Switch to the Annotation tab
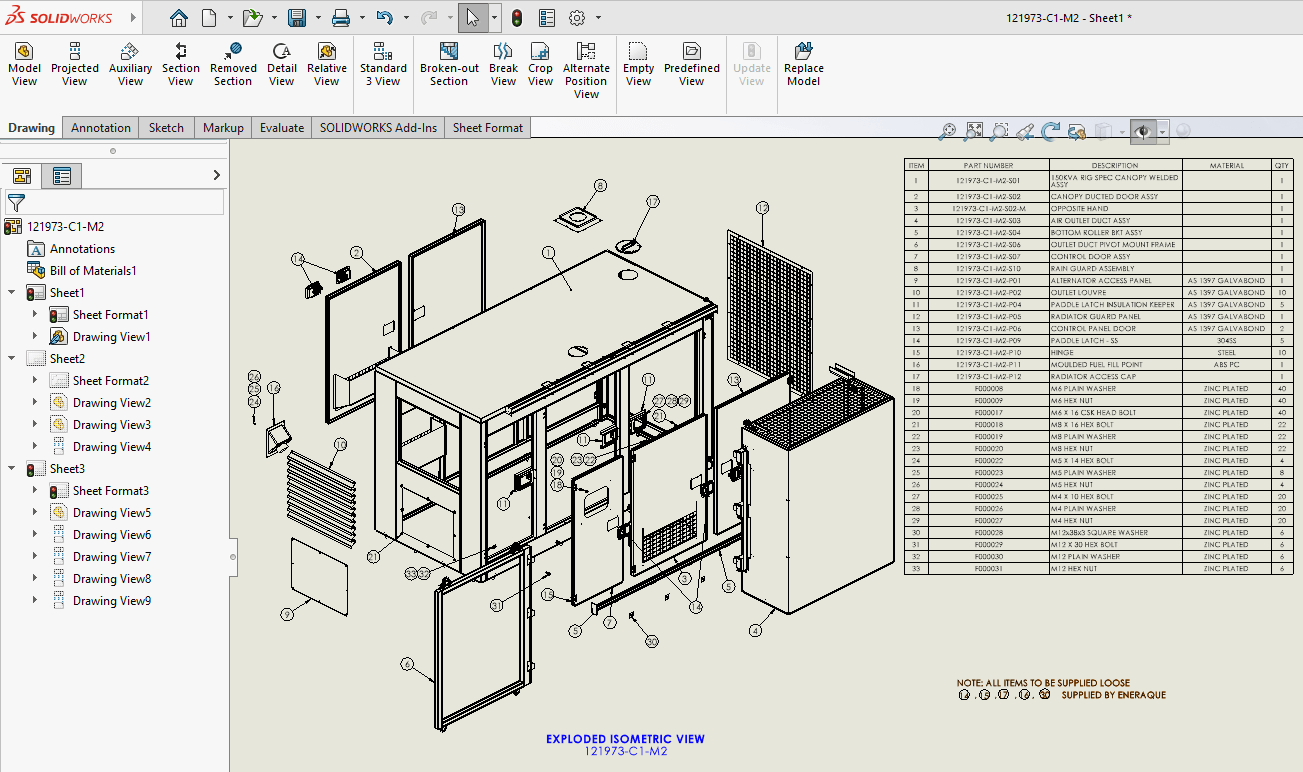 (100, 128)
